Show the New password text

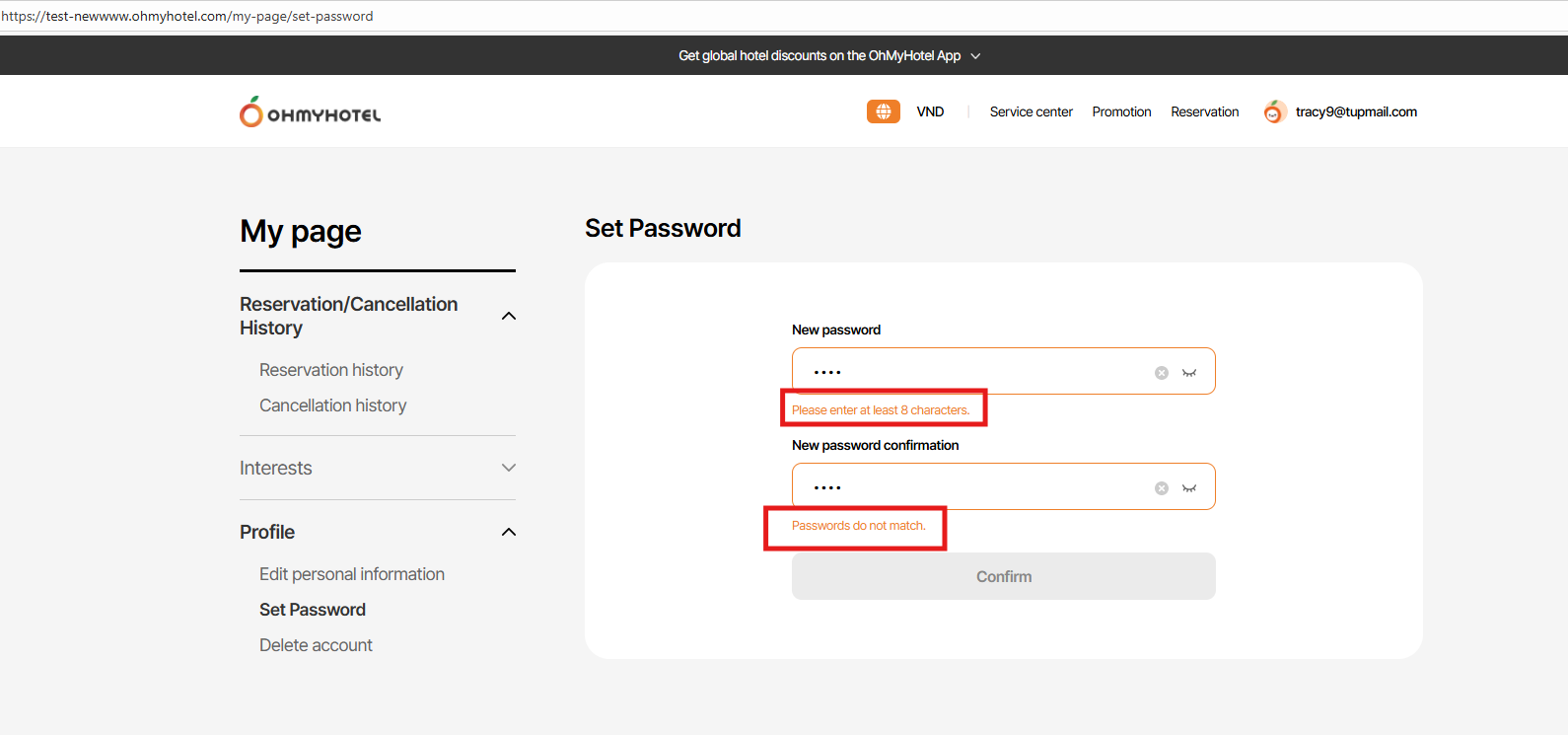pos(1189,373)
